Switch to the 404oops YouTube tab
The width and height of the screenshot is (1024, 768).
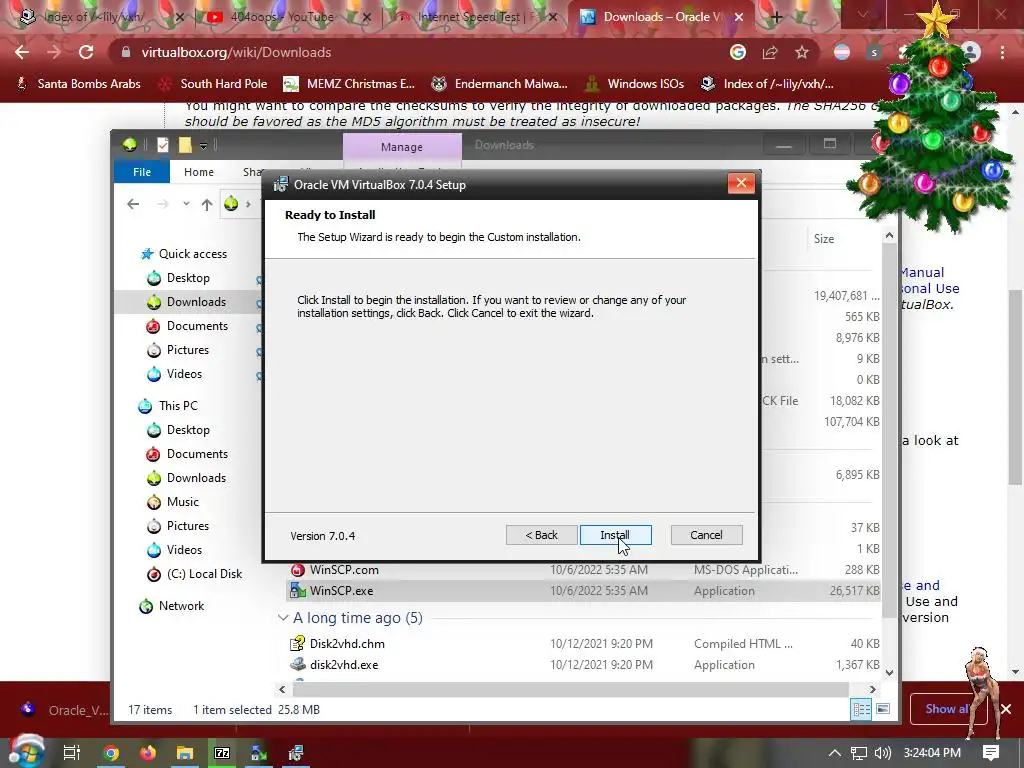tap(284, 17)
